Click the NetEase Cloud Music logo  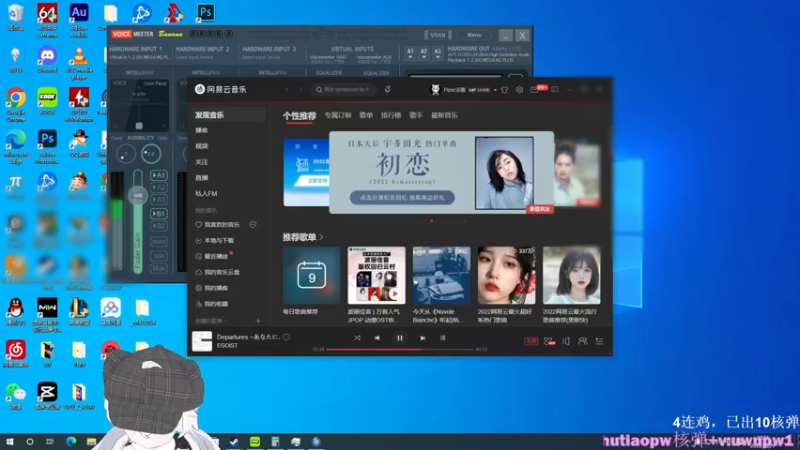[x=220, y=89]
